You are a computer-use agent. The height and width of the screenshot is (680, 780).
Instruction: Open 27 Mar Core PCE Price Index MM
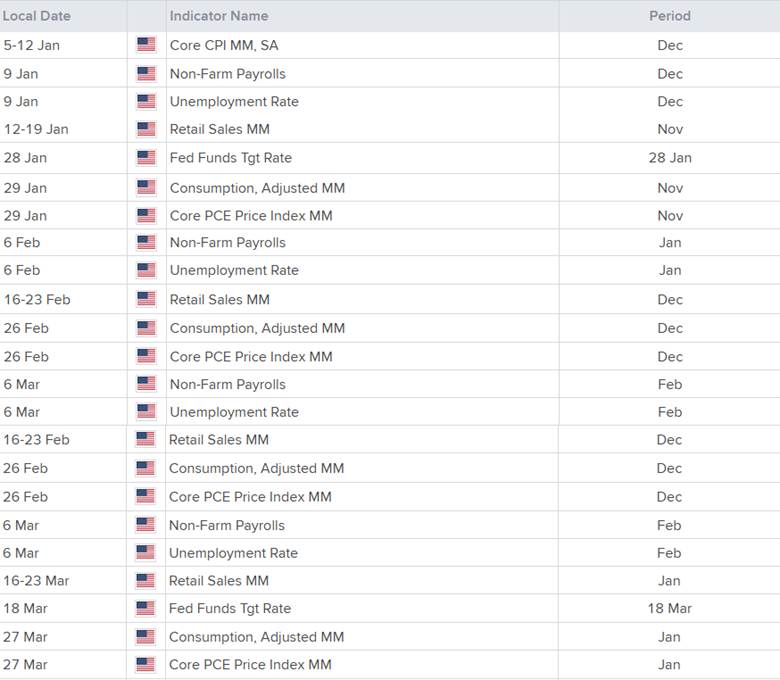tap(250, 665)
